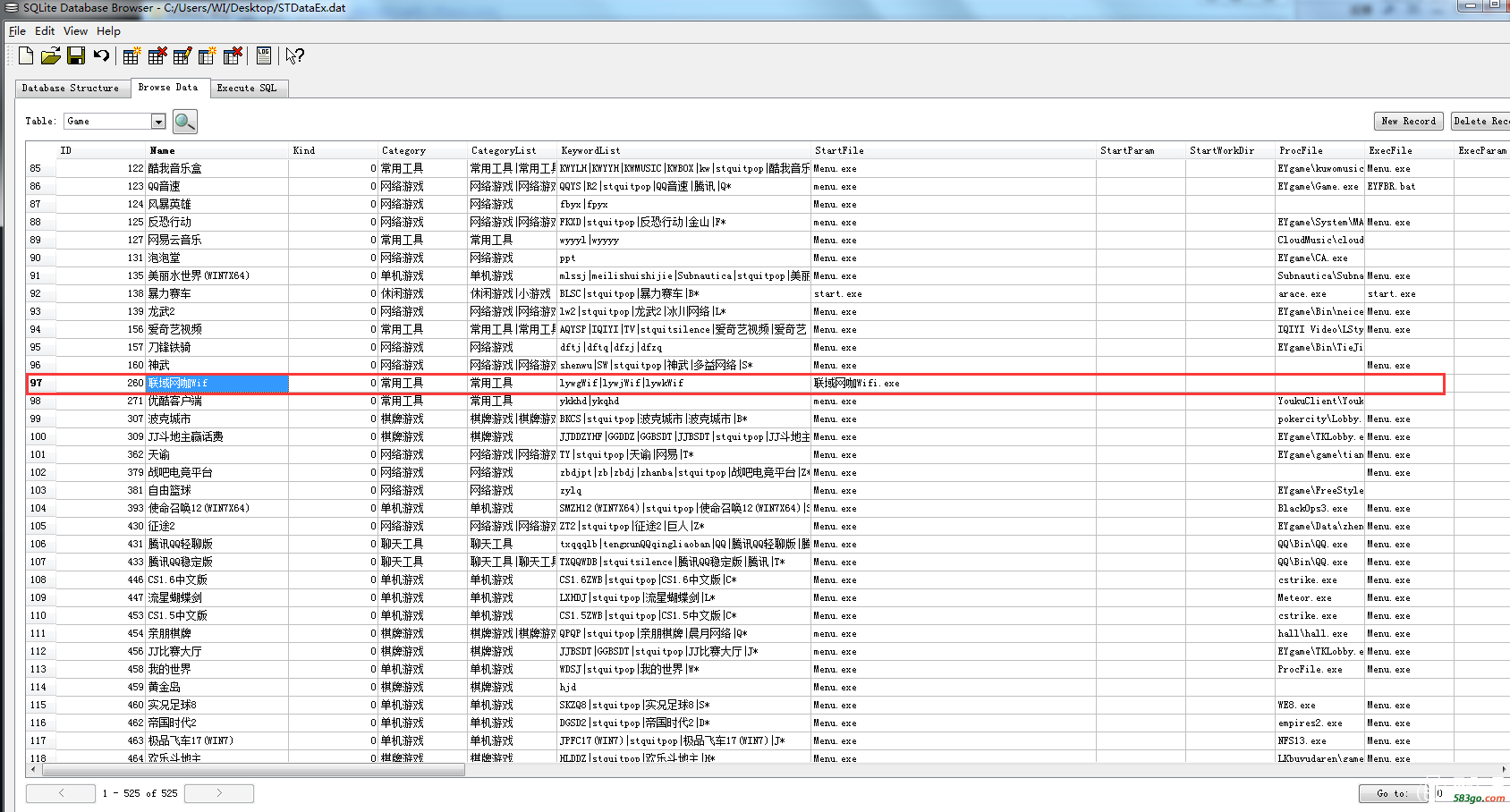Image resolution: width=1510 pixels, height=812 pixels.
Task: Click the Name cell 爱奇艺视频
Action: (217, 329)
